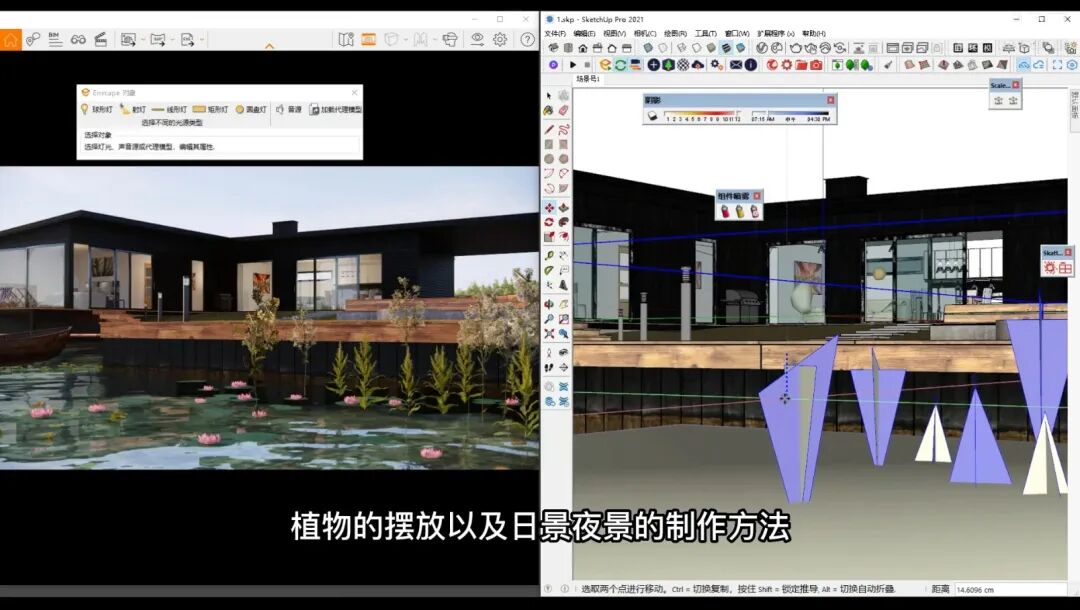
Task: Add sound source in Enscape objects
Action: coord(289,109)
